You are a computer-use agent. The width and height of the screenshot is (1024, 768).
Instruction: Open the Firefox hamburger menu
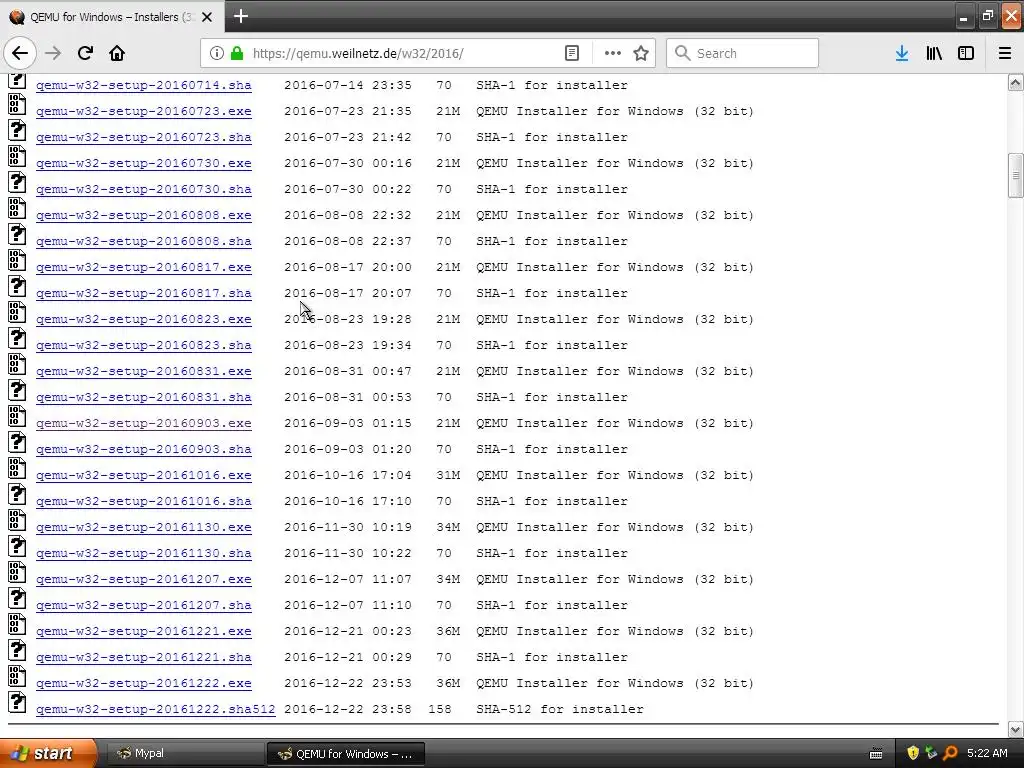pyautogui.click(x=1005, y=53)
